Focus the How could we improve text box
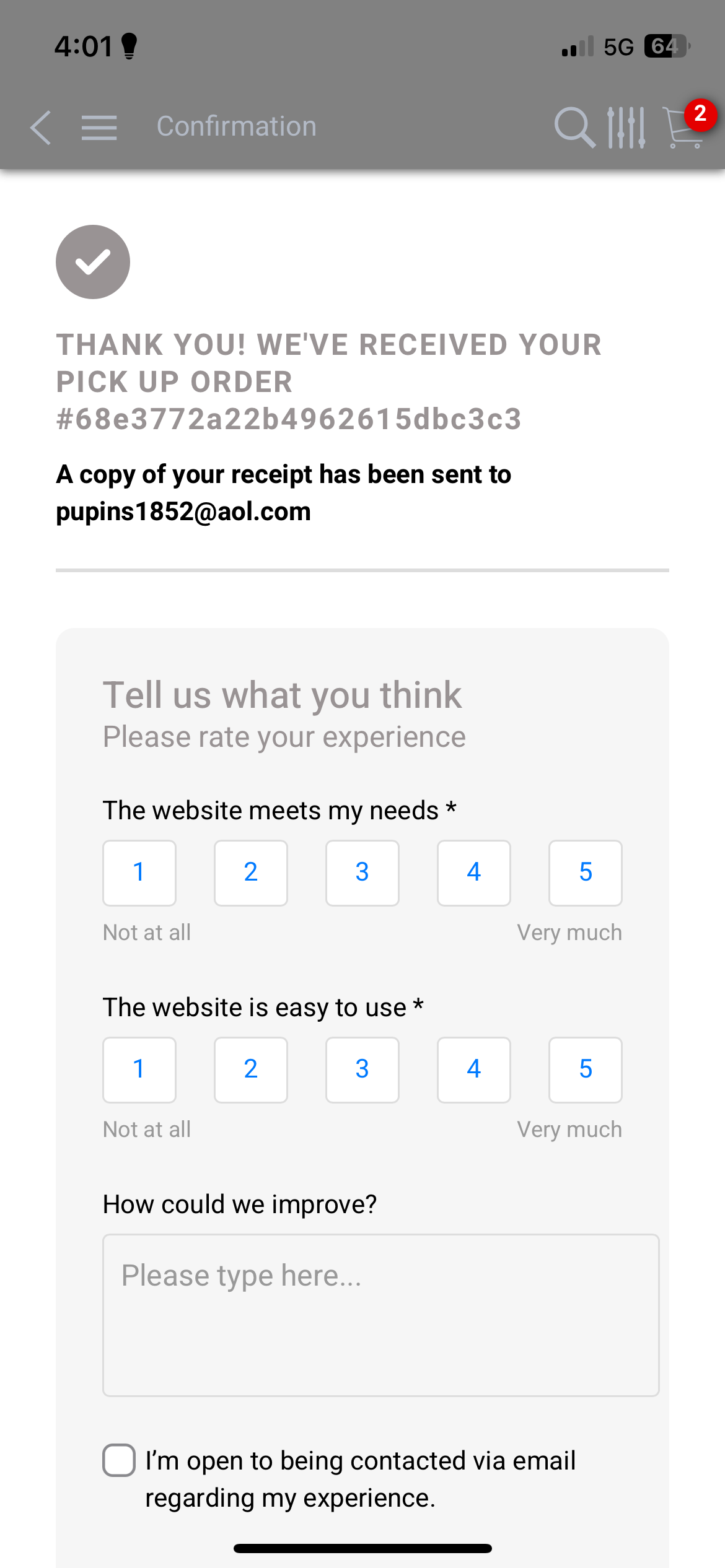 (380, 1315)
